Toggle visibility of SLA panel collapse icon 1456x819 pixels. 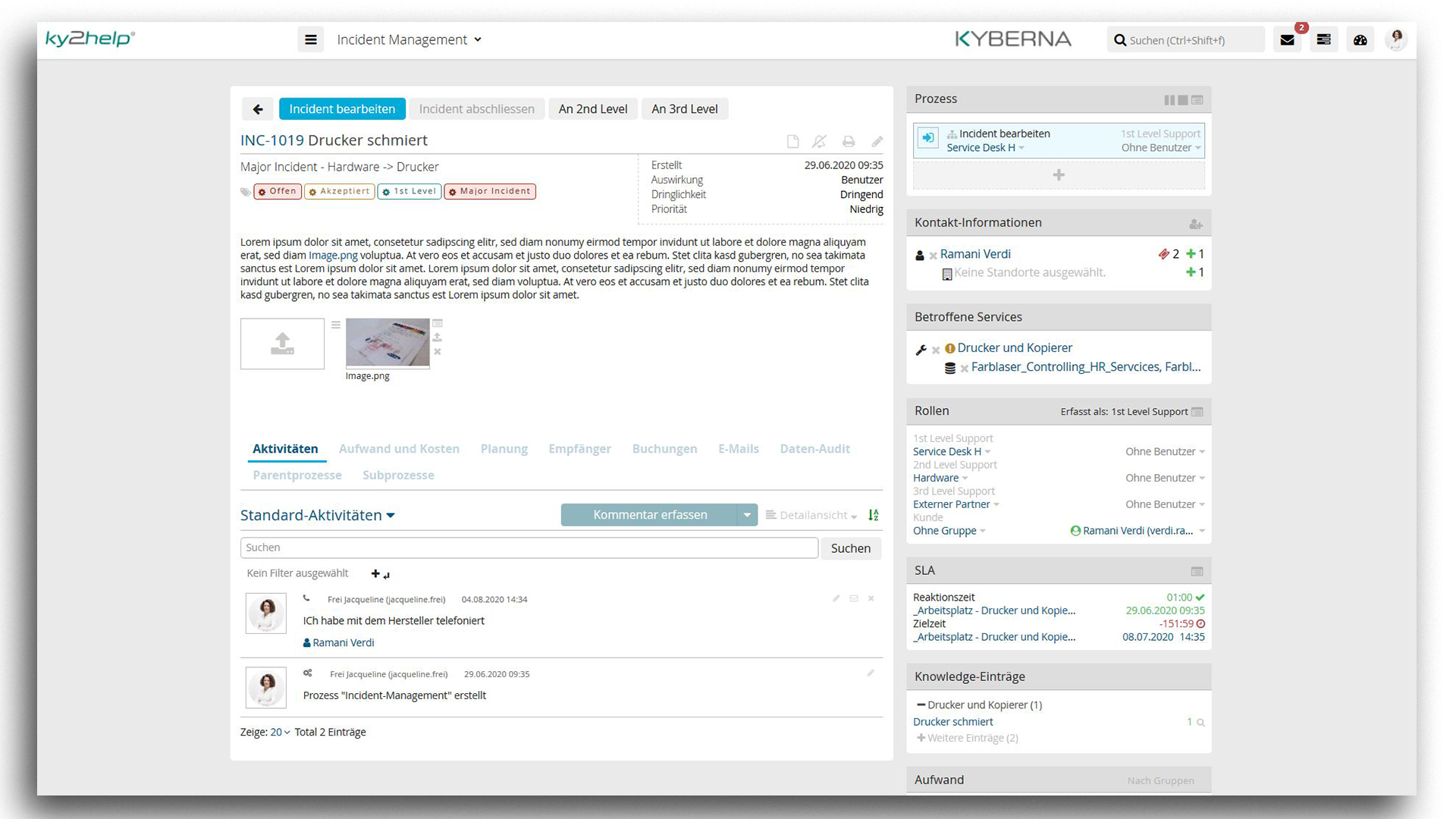point(1196,571)
